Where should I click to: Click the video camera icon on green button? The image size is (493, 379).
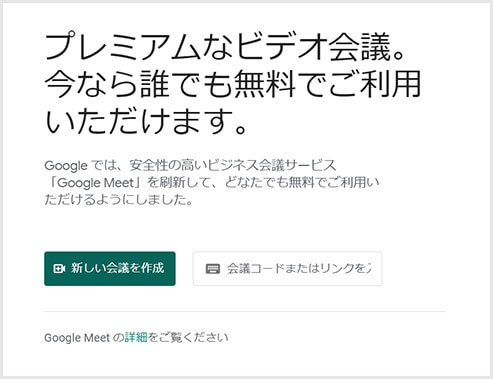pyautogui.click(x=59, y=269)
